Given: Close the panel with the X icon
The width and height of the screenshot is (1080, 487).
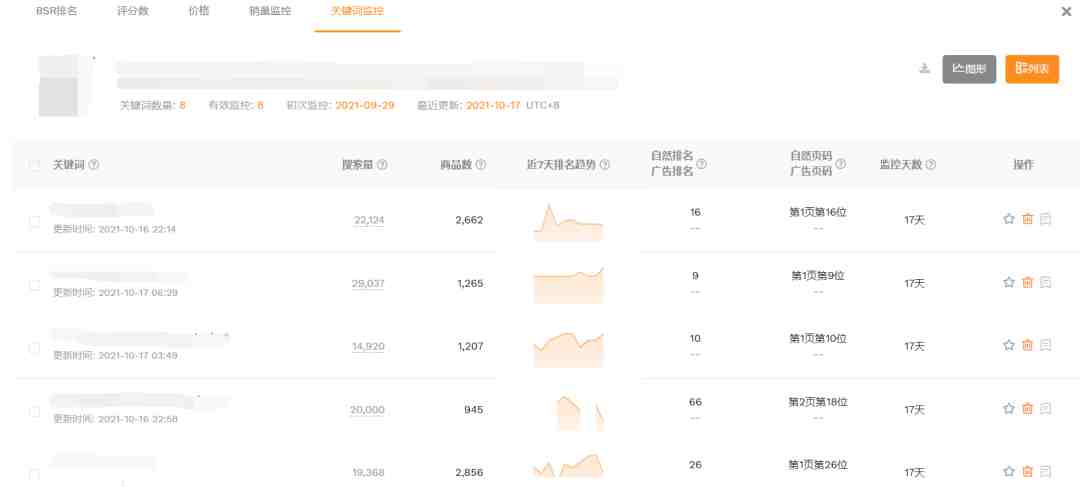Looking at the screenshot, I should coord(1066,12).
